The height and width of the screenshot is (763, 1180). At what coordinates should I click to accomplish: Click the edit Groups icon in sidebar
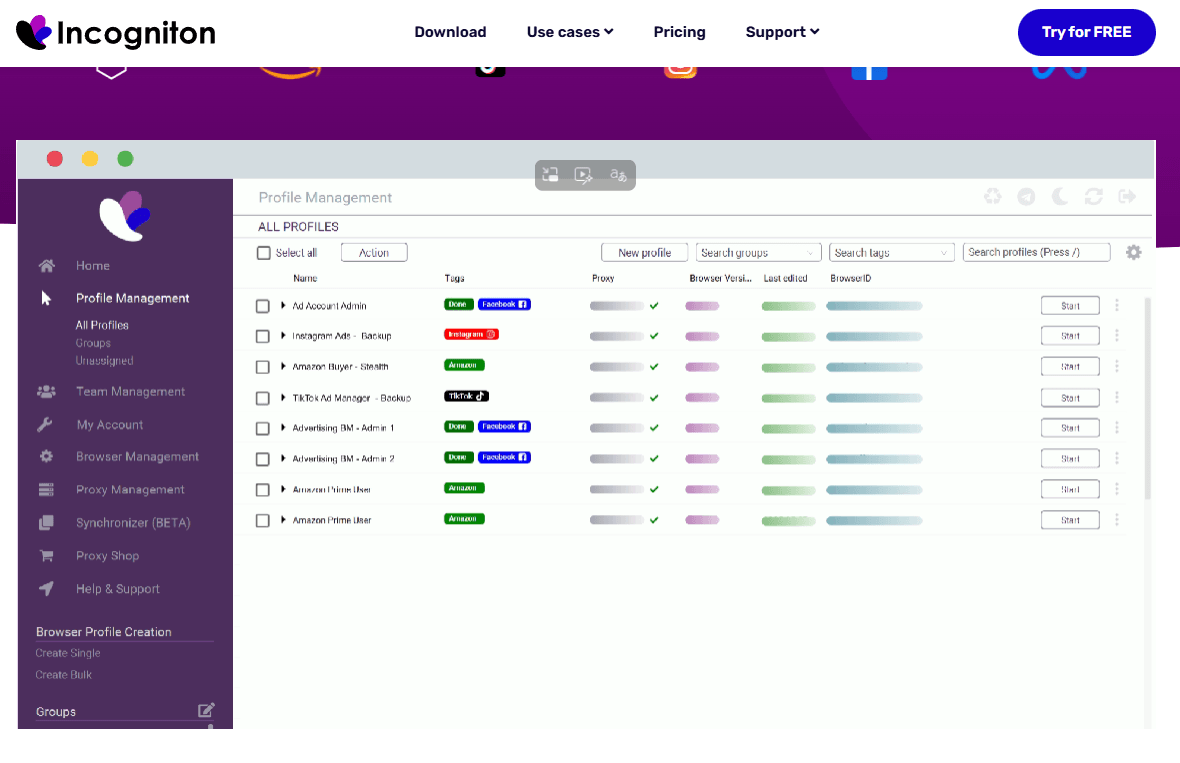tap(206, 710)
